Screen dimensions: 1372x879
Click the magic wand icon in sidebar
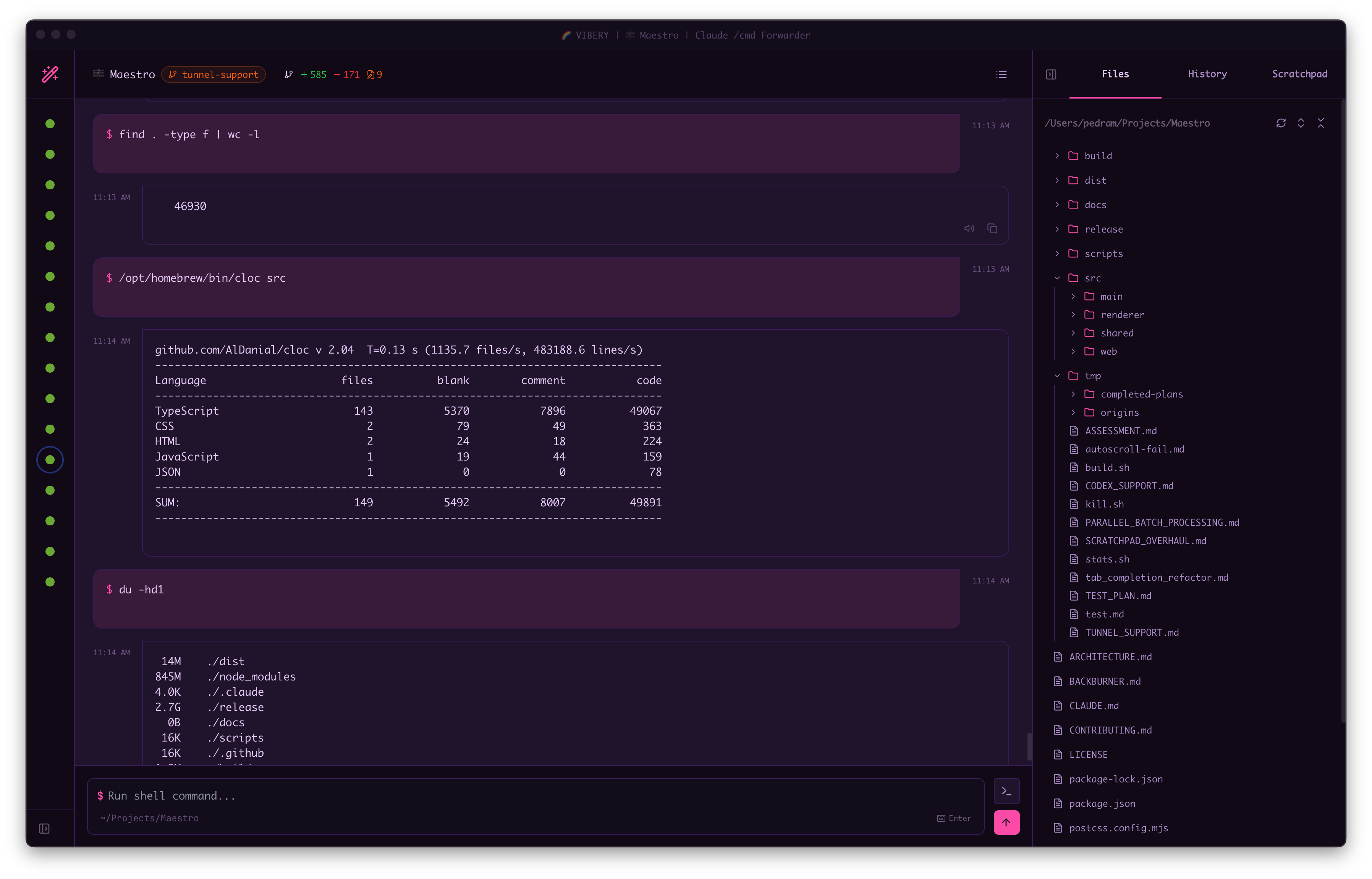coord(50,74)
